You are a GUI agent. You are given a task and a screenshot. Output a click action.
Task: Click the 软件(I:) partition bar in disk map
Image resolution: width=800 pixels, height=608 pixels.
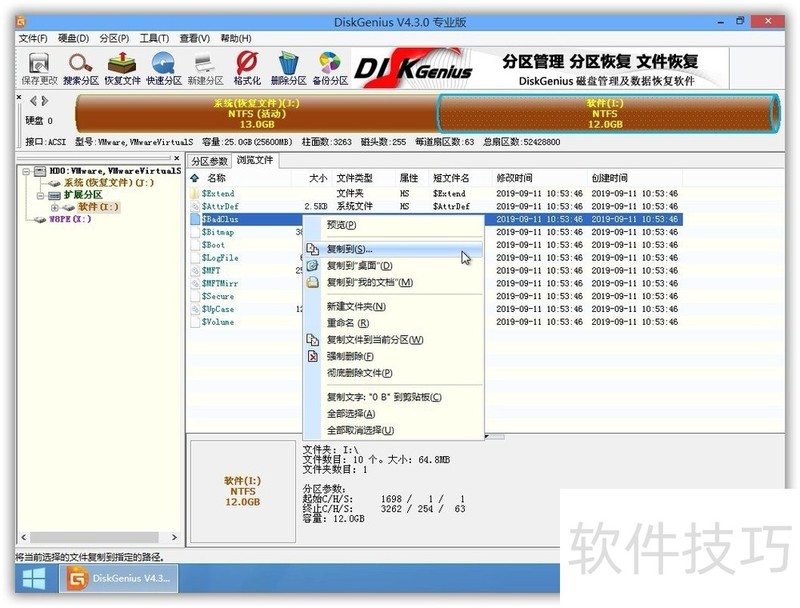coord(607,113)
